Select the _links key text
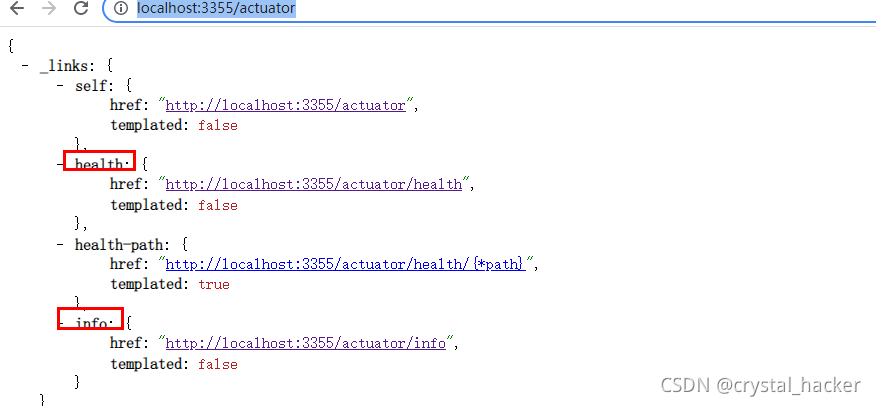 tap(64, 66)
